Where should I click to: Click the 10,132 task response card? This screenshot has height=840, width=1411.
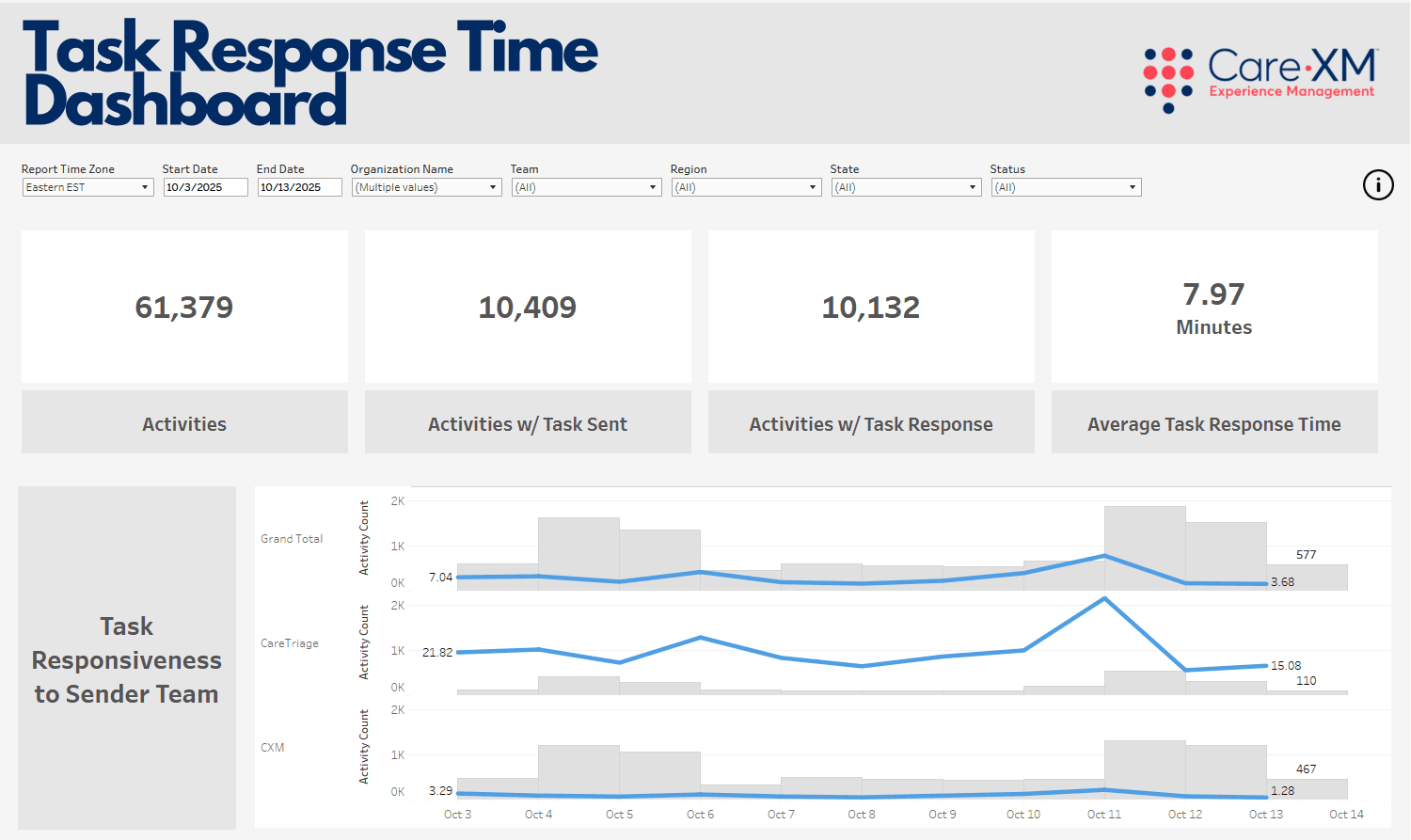pyautogui.click(x=871, y=307)
